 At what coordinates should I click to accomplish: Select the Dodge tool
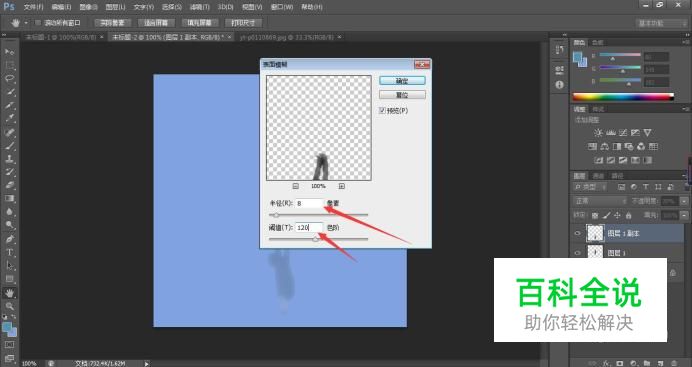pos(9,225)
